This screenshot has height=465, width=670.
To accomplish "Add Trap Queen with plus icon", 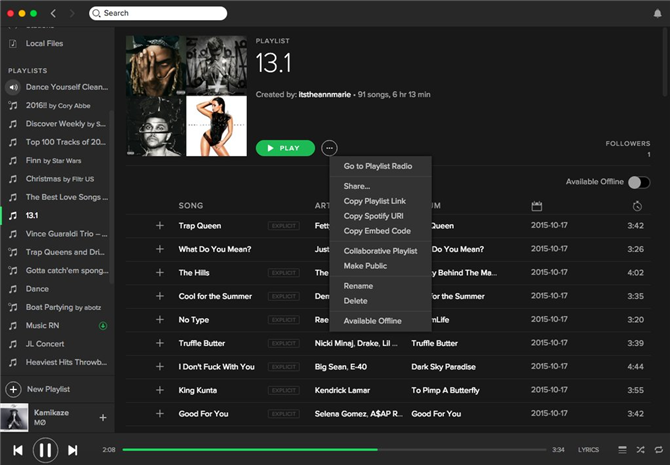I will [x=159, y=226].
